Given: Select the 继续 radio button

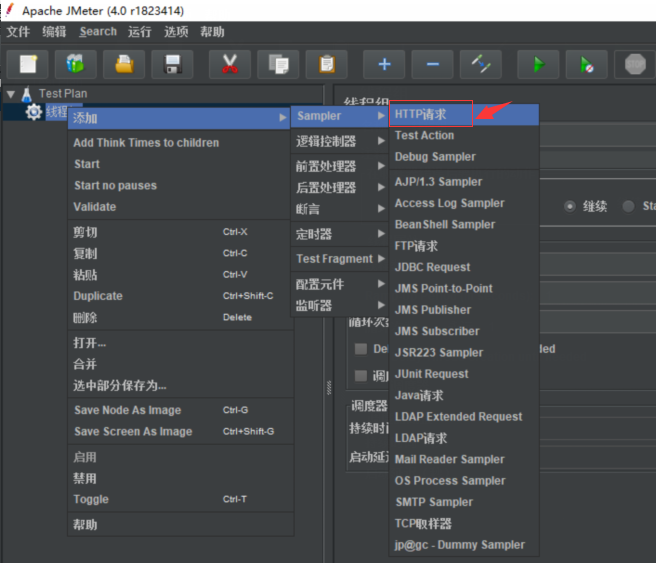Looking at the screenshot, I should coord(569,206).
